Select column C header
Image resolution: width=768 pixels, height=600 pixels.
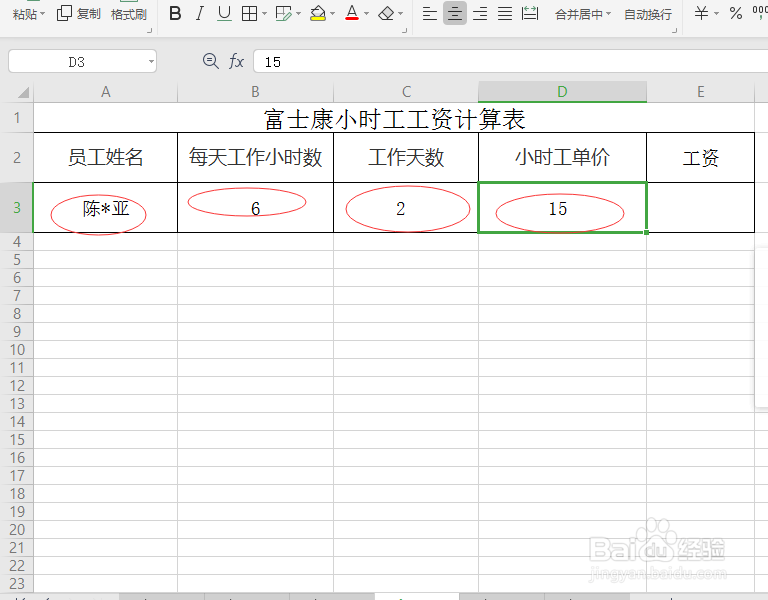(406, 92)
